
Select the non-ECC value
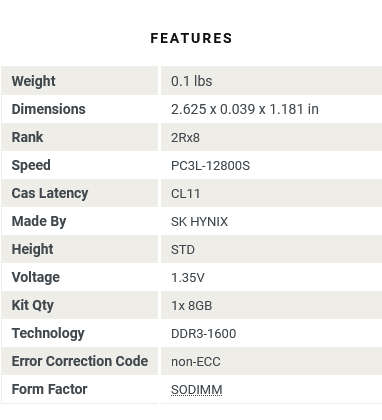196,362
